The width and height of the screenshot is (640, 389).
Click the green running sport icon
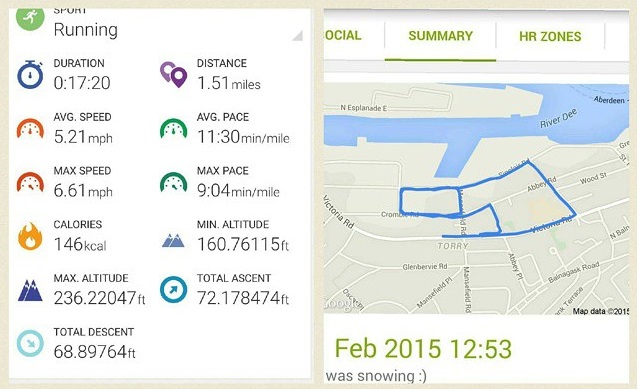click(x=30, y=18)
